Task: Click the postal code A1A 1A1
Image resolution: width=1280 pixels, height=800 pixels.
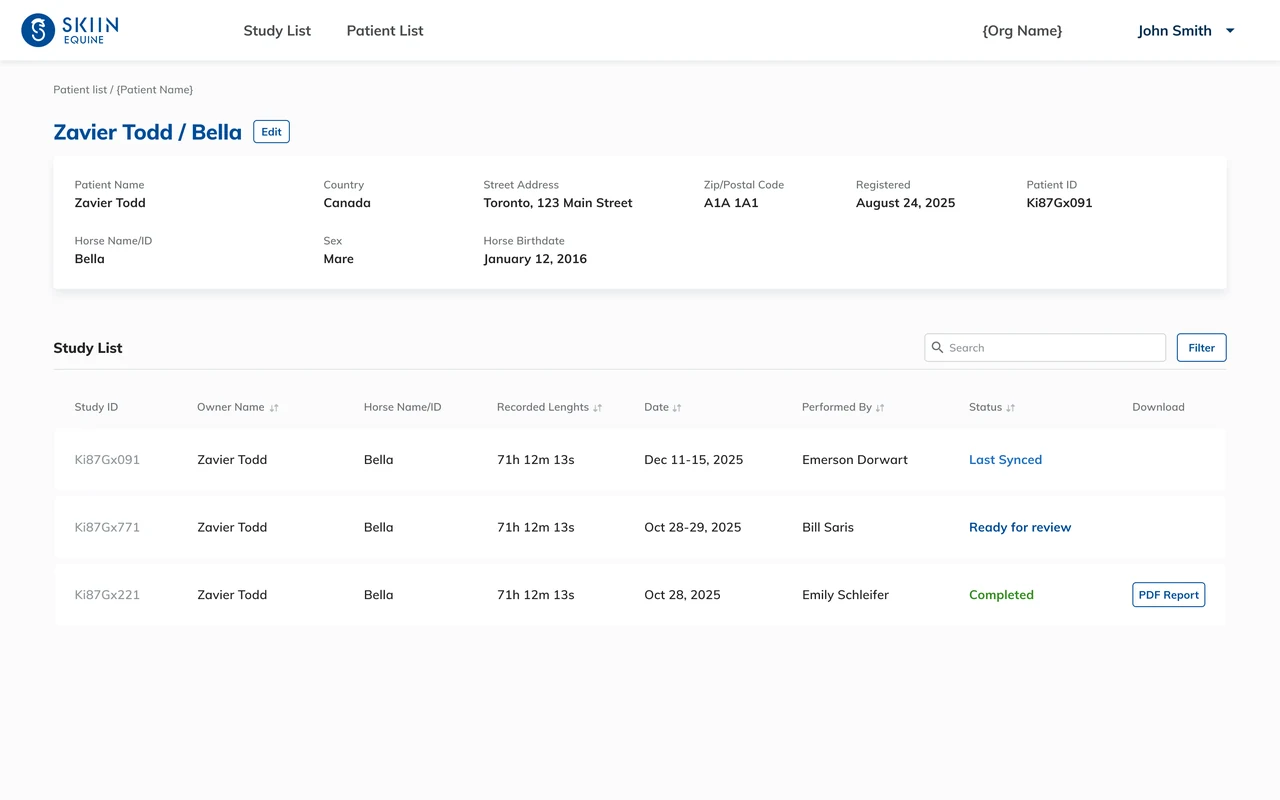Action: coord(731,203)
